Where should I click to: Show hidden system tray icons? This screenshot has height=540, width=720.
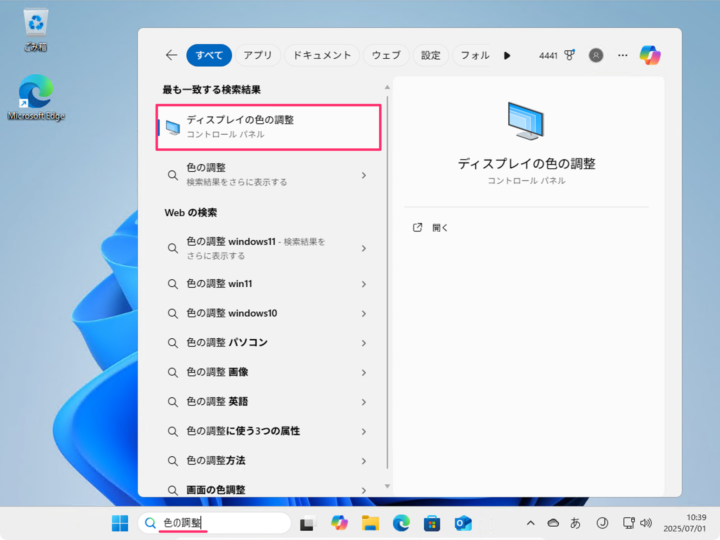click(x=530, y=523)
